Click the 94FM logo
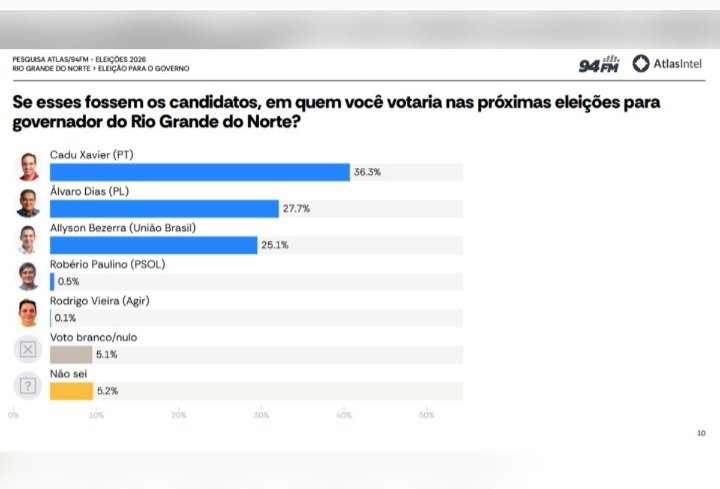The height and width of the screenshot is (489, 720). tap(599, 64)
